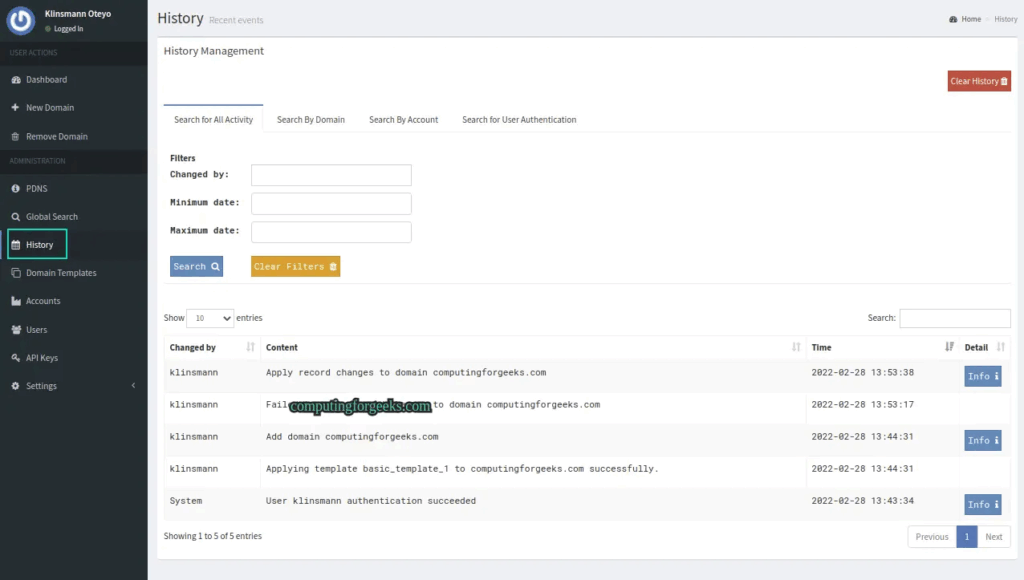Image resolution: width=1024 pixels, height=580 pixels.
Task: Select Search for All Activity tab
Action: click(x=214, y=120)
